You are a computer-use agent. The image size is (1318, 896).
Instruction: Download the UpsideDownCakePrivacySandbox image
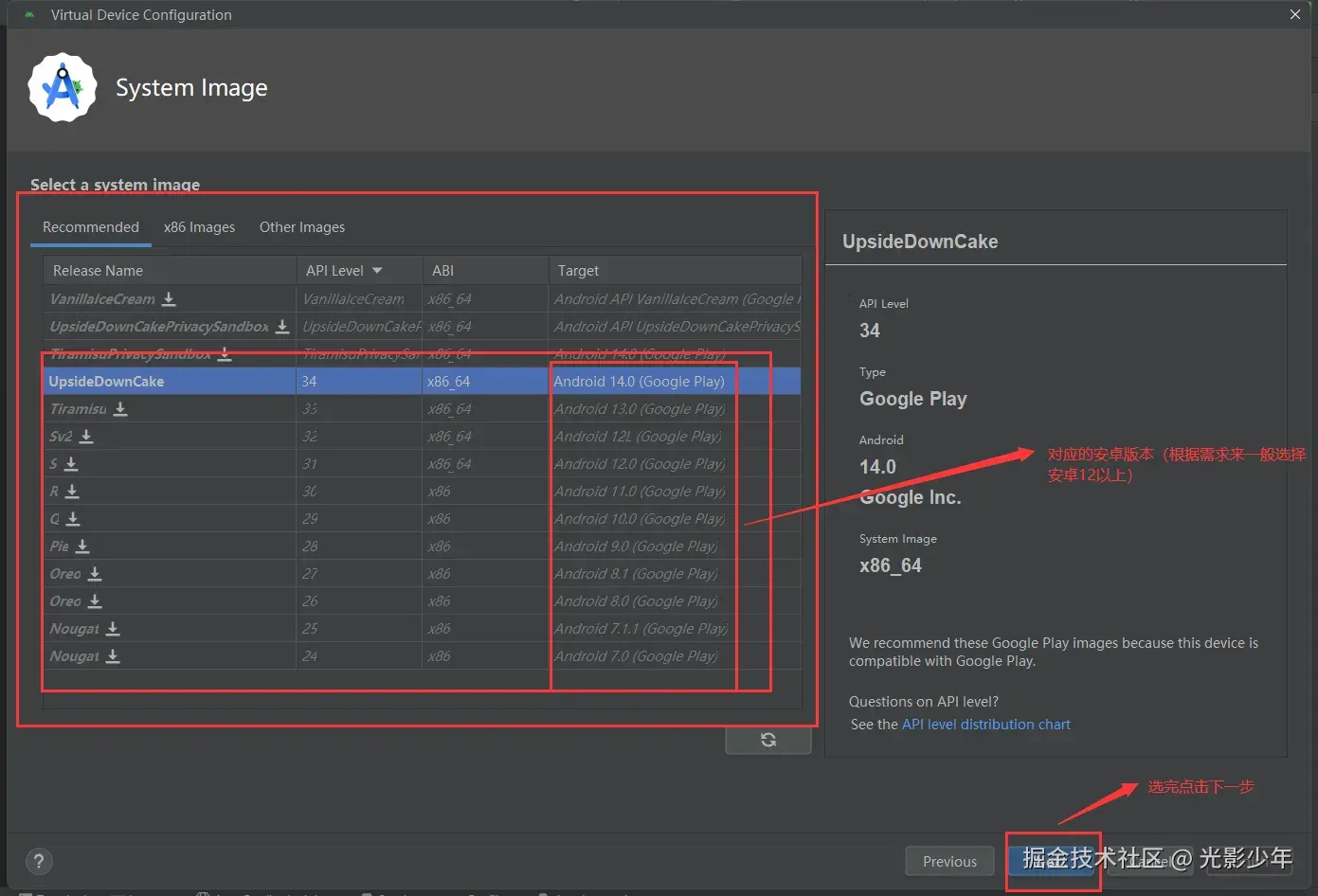point(282,327)
